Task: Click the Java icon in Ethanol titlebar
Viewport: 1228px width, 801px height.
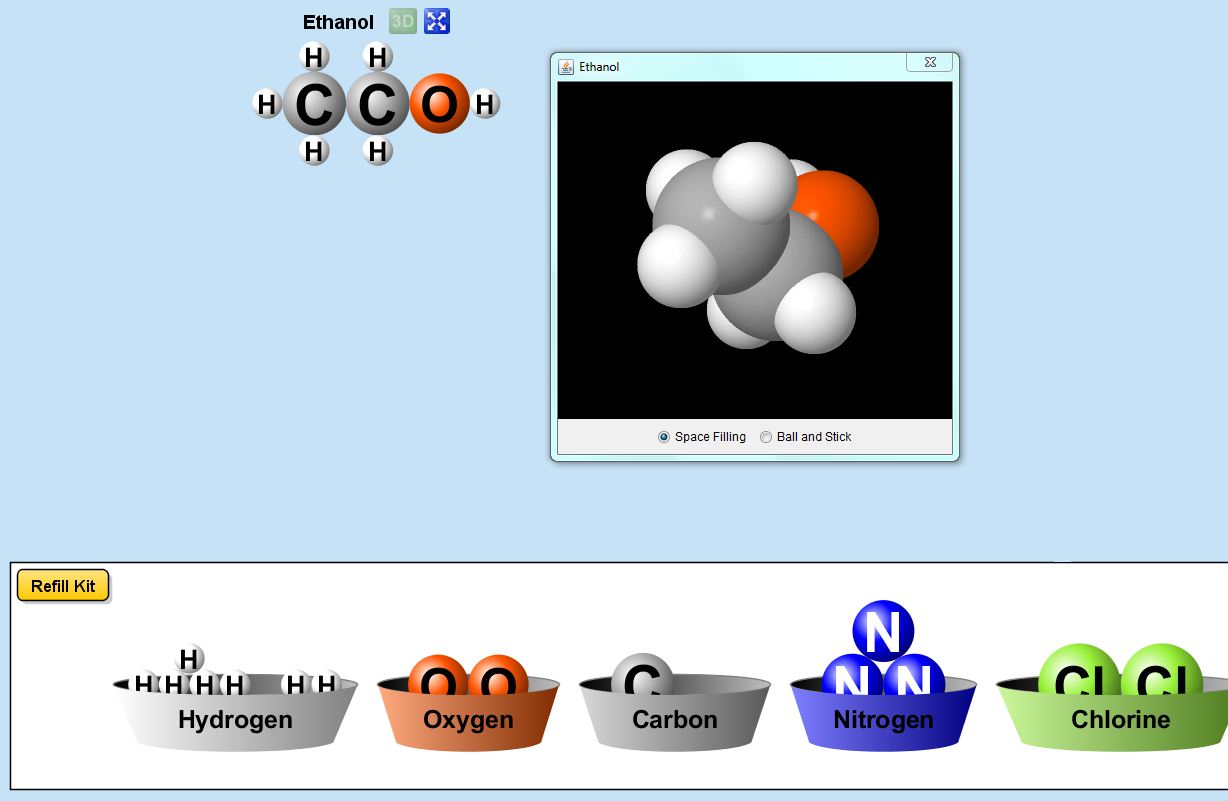Action: point(566,67)
